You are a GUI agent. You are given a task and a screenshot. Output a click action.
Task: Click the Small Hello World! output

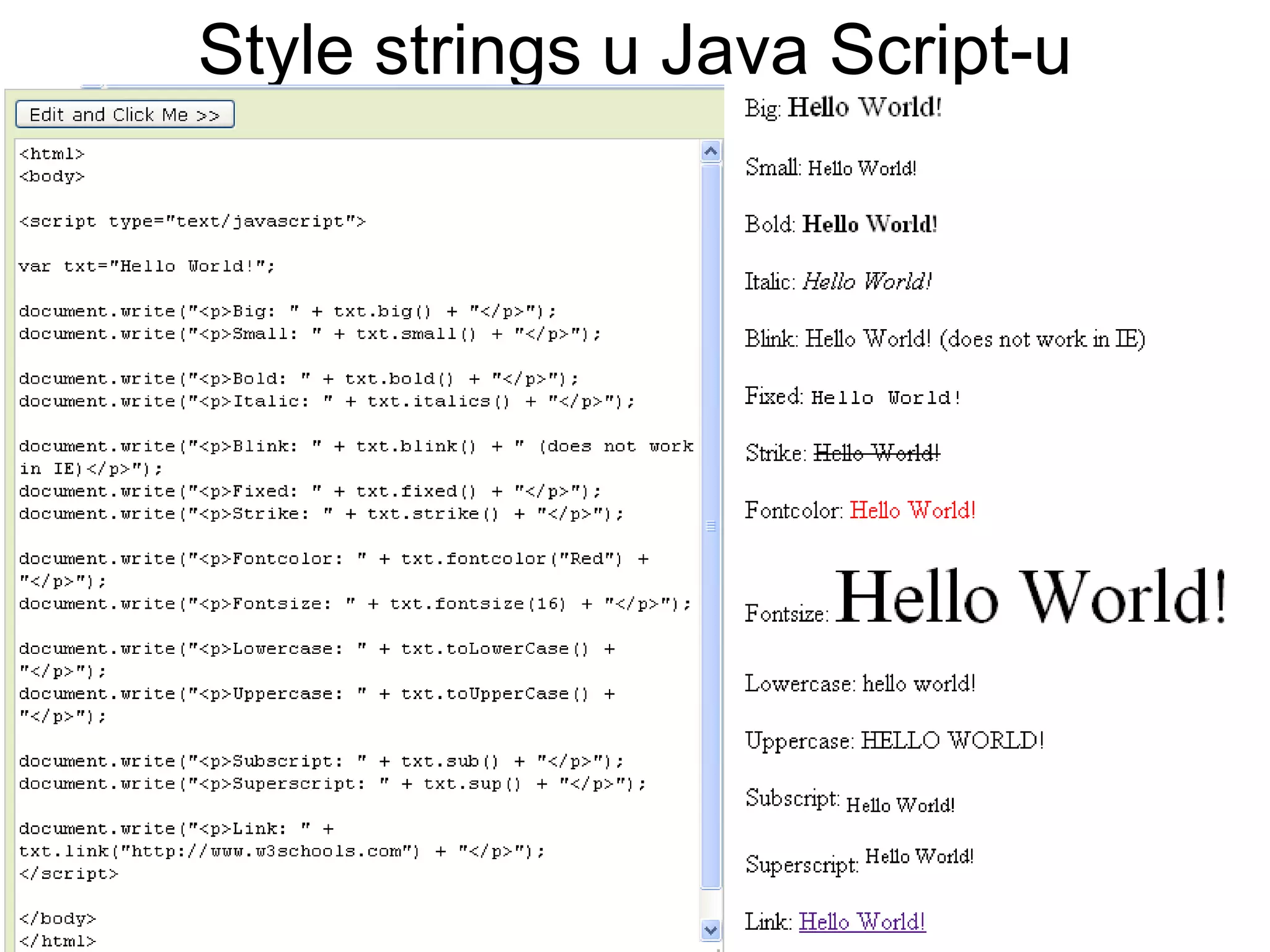(862, 168)
